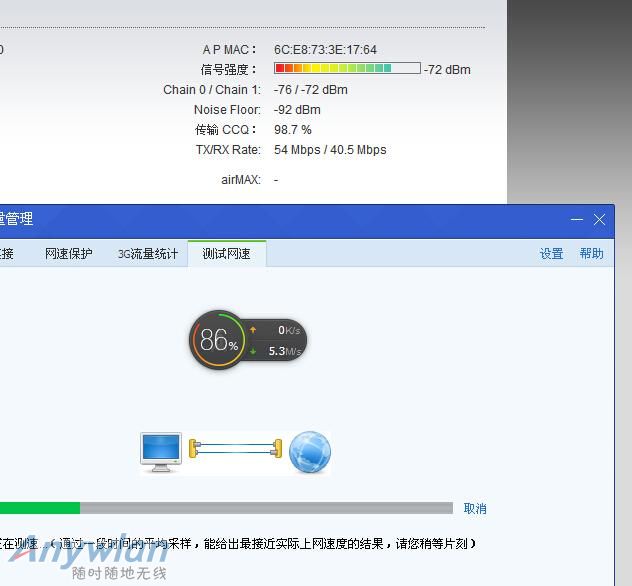Click the signal strength color bar

pyautogui.click(x=347, y=68)
